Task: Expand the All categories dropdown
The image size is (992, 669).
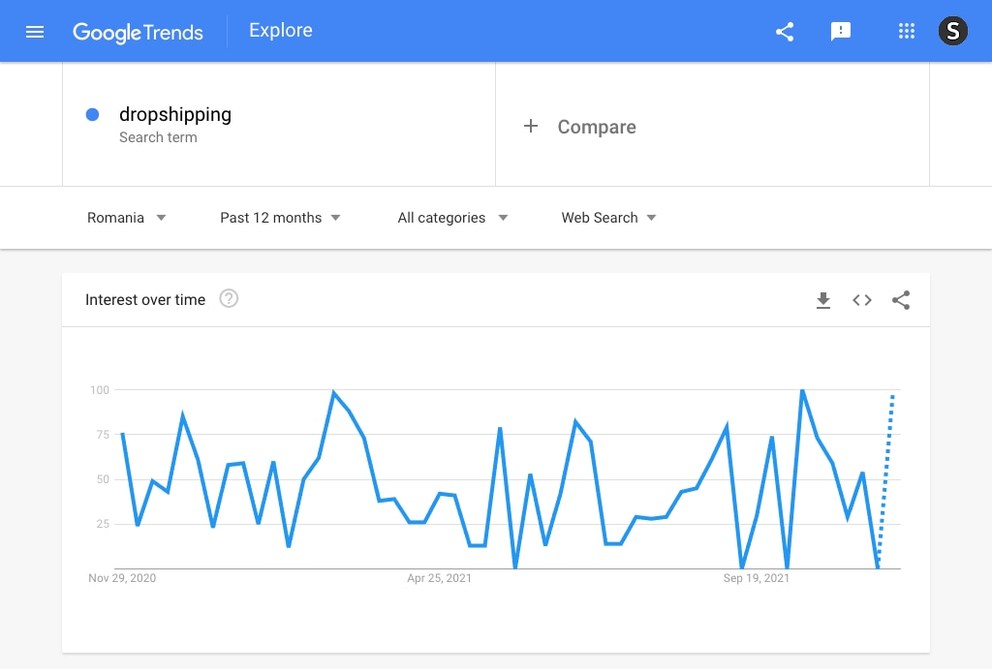Action: tap(452, 218)
